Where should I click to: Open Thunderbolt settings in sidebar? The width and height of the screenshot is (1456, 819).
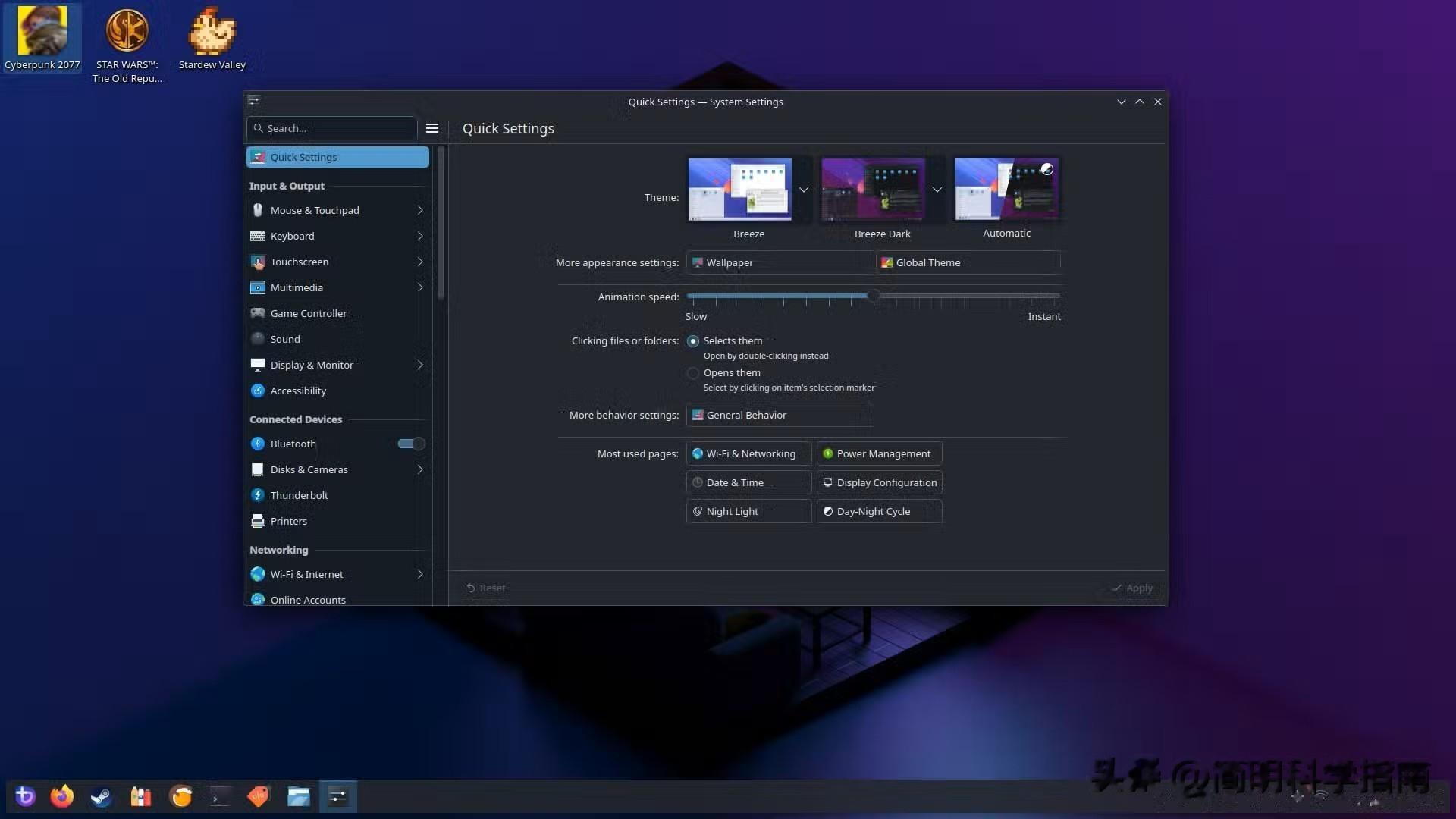tap(299, 495)
